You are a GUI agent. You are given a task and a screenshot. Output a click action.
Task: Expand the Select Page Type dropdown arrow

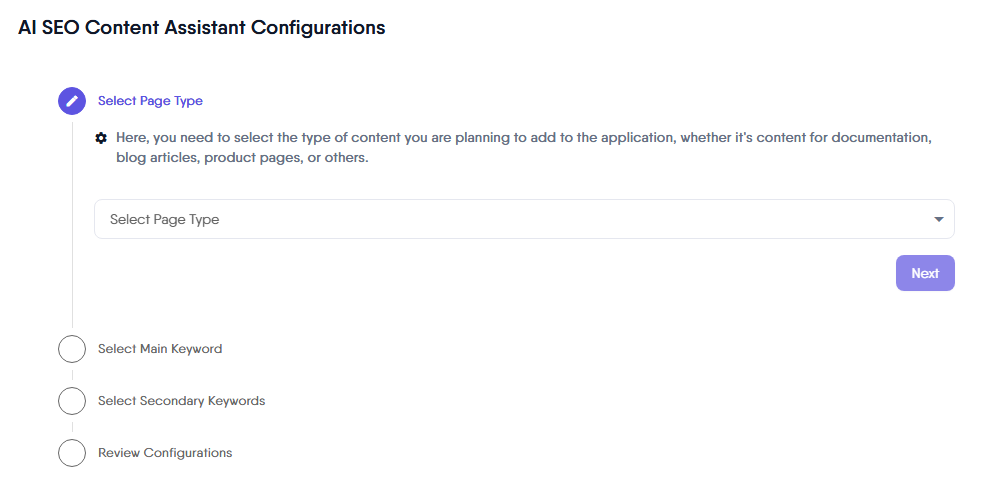pyautogui.click(x=938, y=219)
